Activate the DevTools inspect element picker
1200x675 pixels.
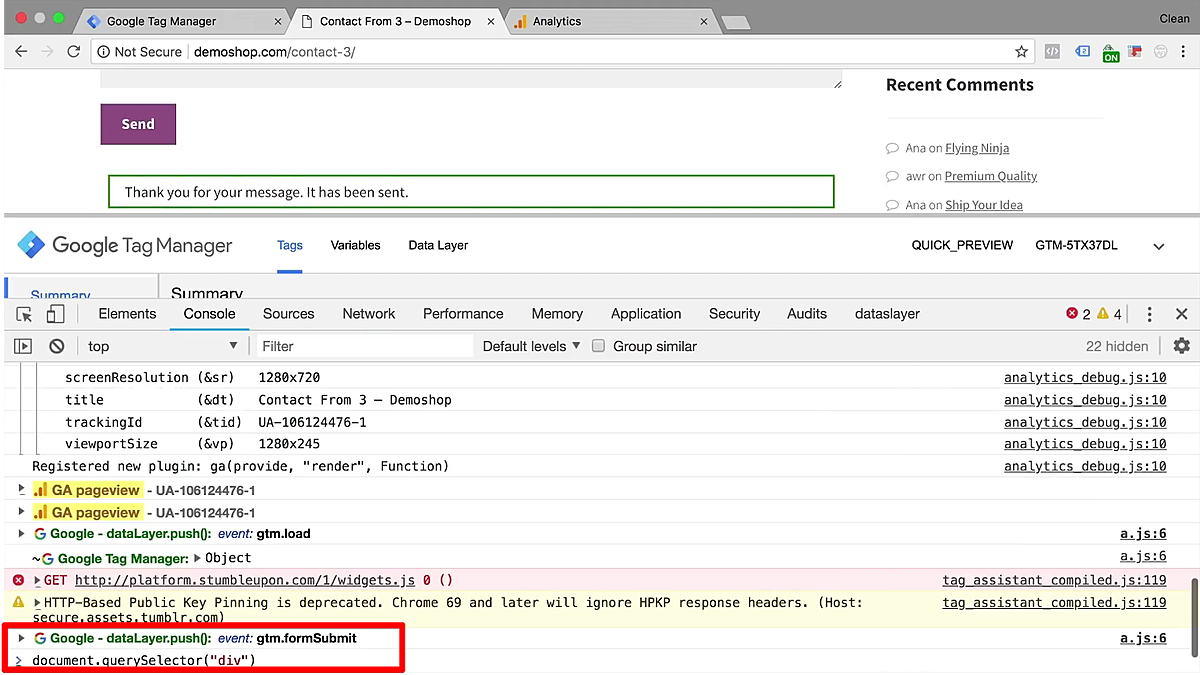[25, 314]
